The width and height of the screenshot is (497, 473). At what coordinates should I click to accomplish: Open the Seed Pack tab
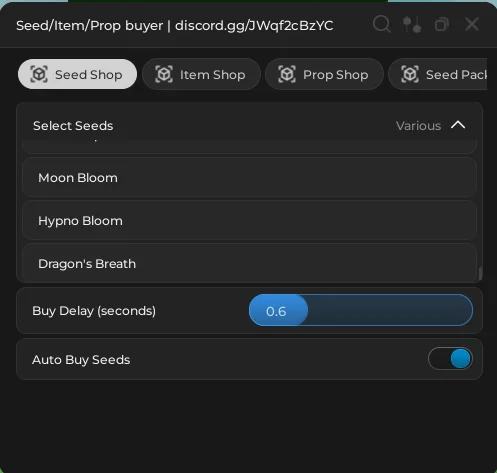coord(438,74)
